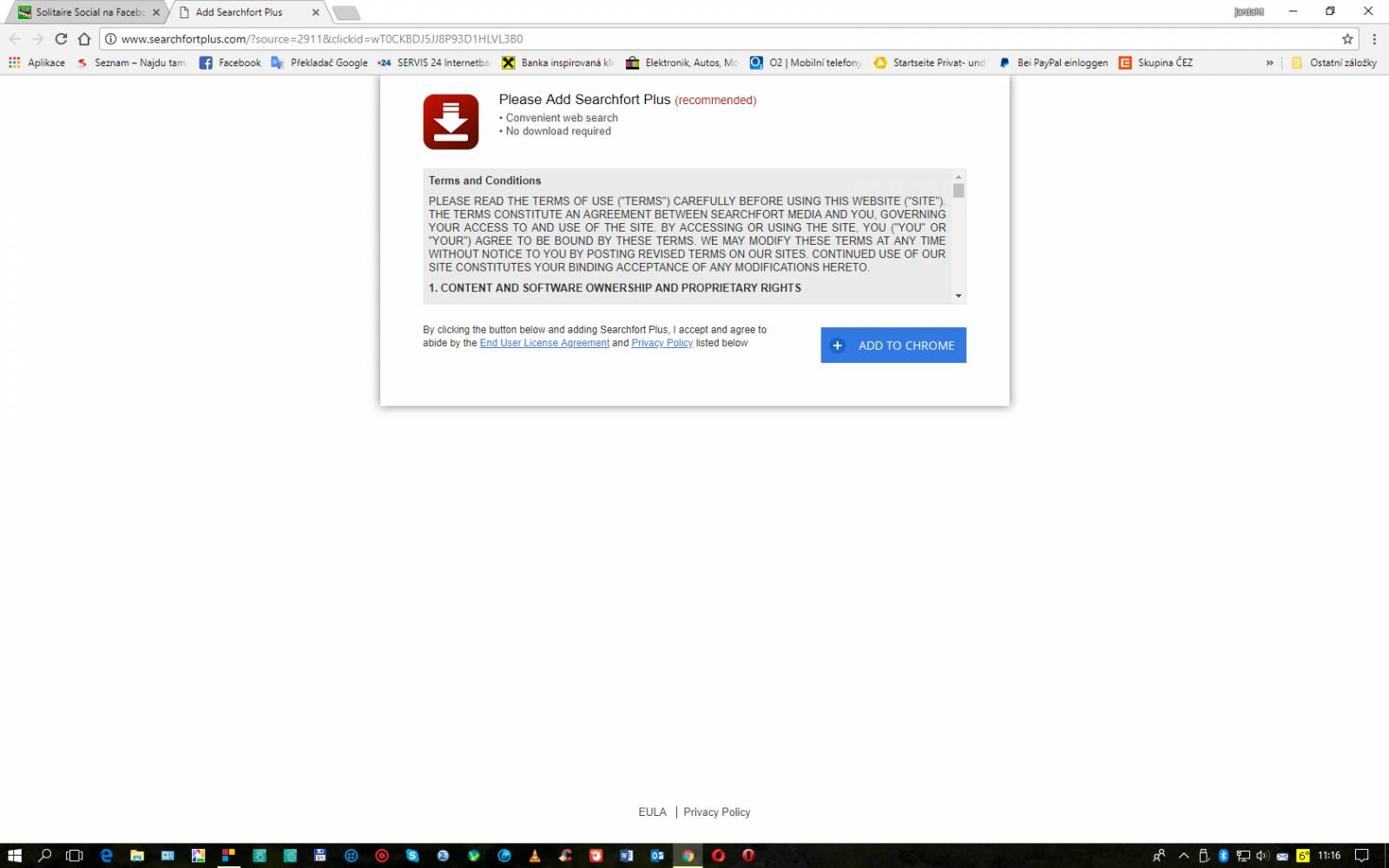Open Outlook from the taskbar
Screen dimensions: 1389x868
[657, 855]
